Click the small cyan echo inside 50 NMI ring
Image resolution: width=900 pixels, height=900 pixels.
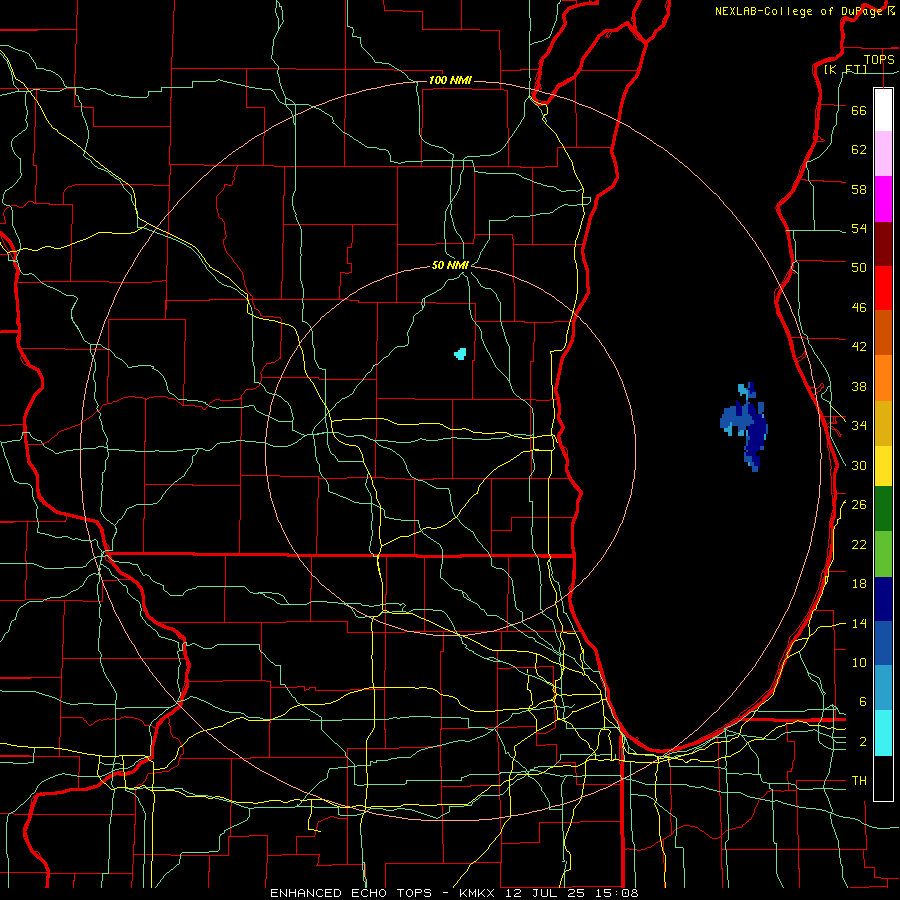pyautogui.click(x=460, y=354)
